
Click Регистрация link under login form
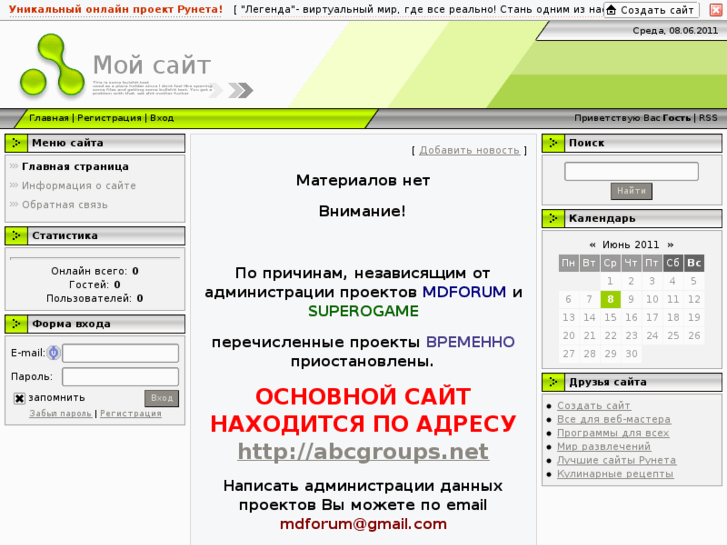pyautogui.click(x=131, y=413)
